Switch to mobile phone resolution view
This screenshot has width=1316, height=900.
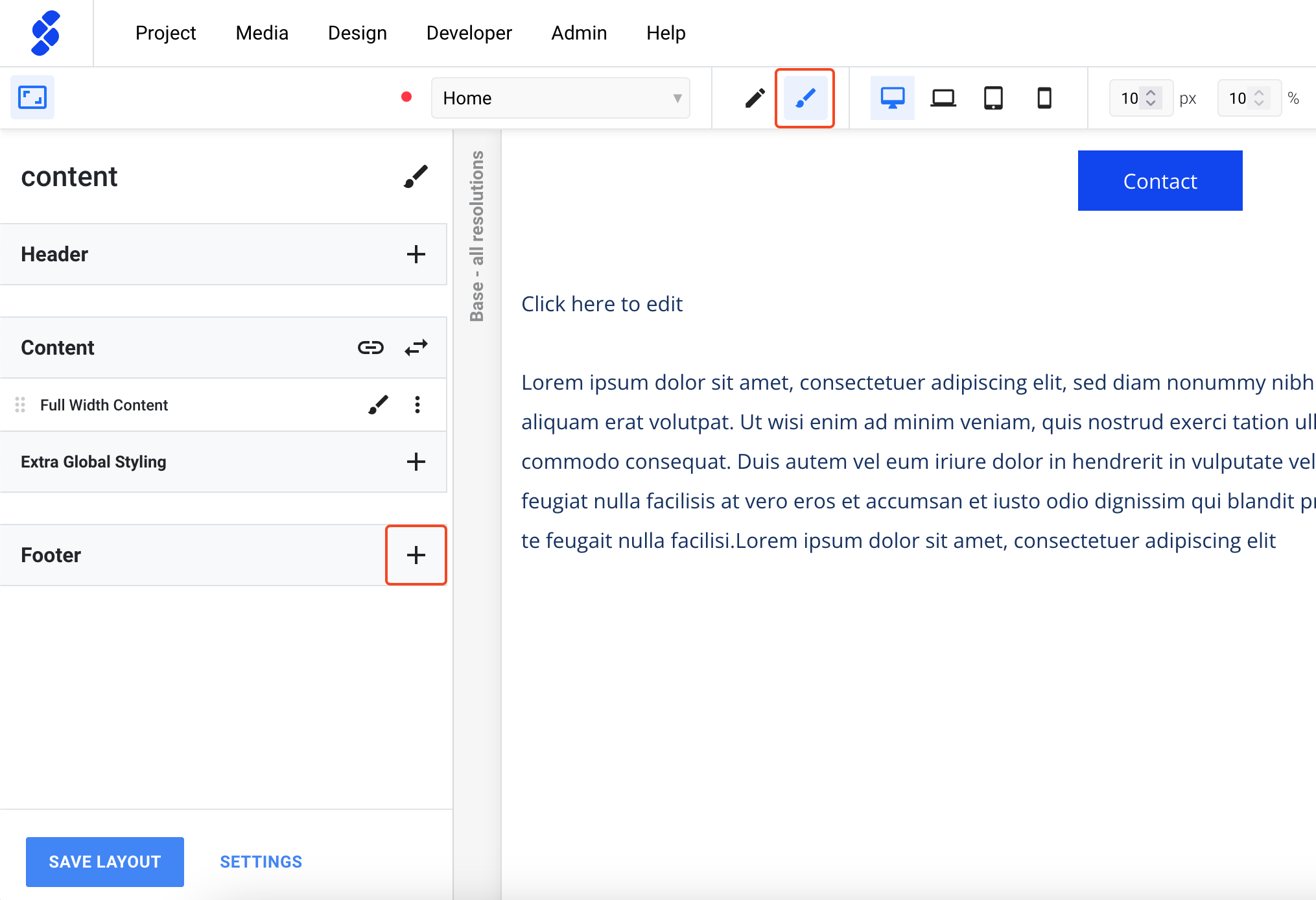(1044, 98)
